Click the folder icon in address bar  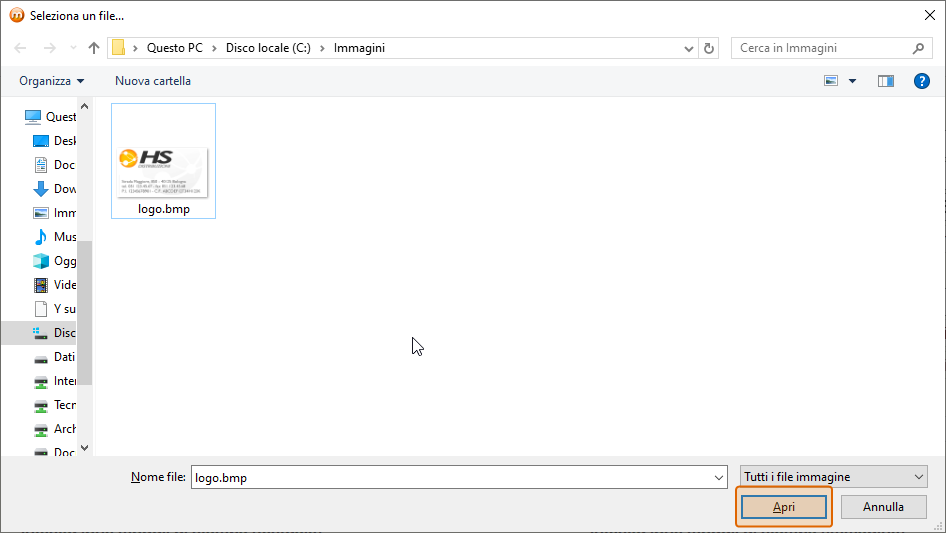[x=119, y=48]
